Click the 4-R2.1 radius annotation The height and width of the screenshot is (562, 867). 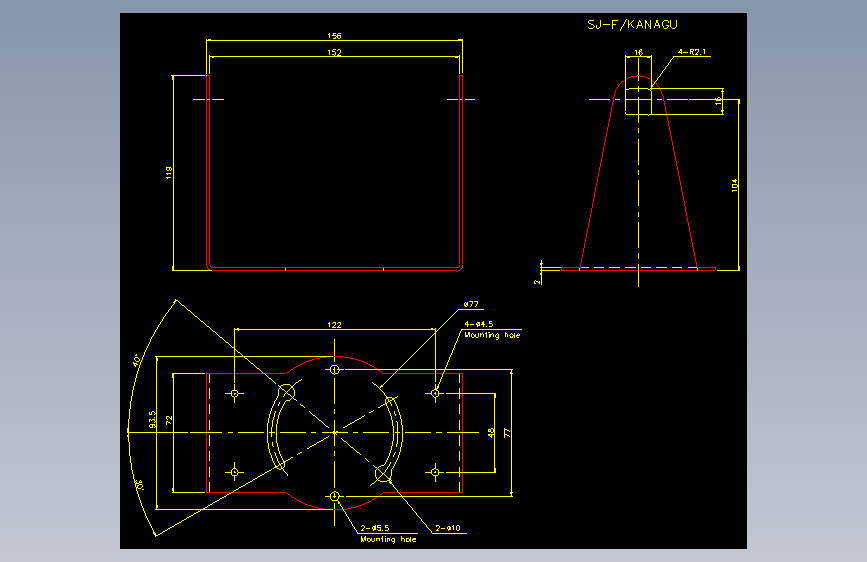(692, 52)
